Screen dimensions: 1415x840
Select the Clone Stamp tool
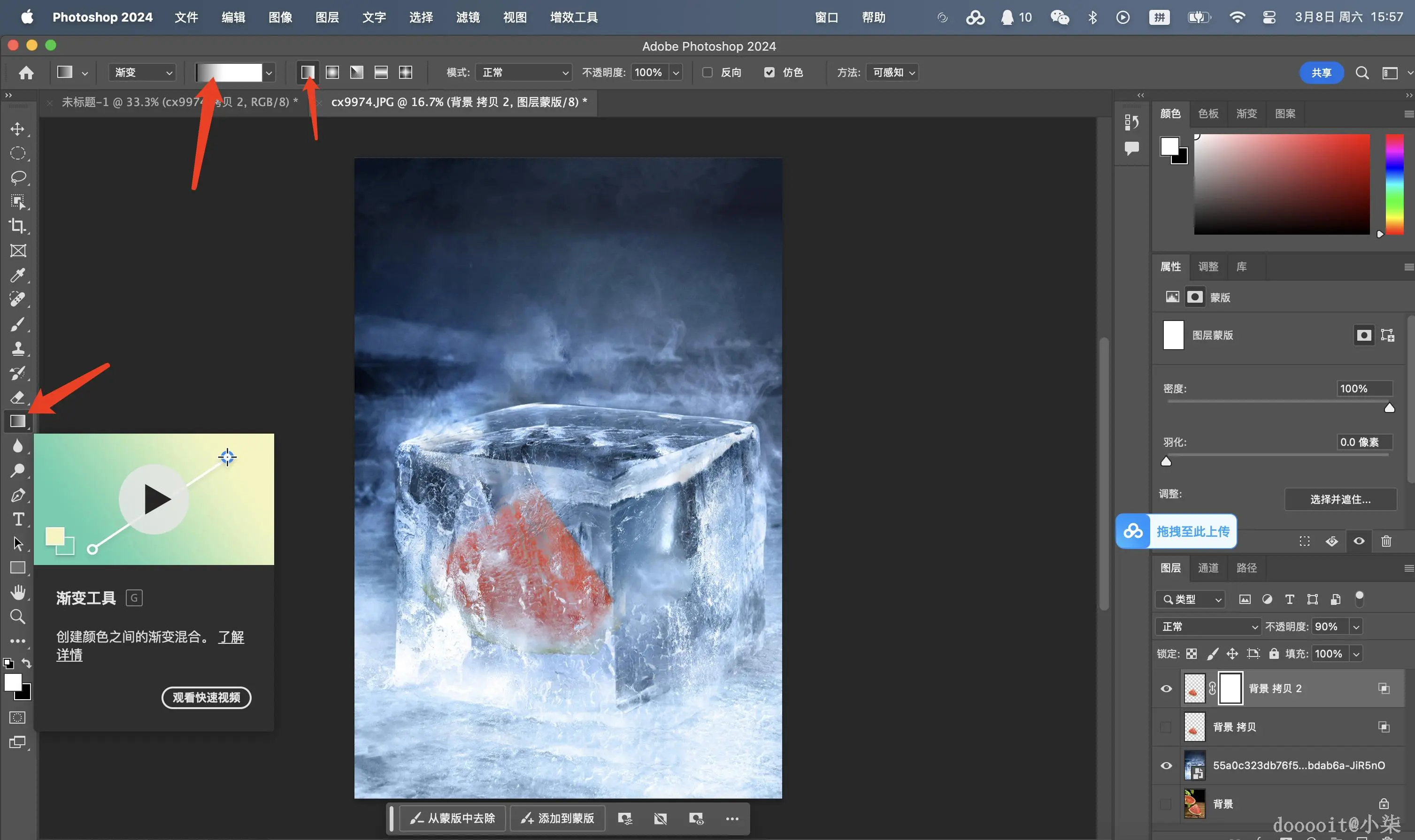click(x=17, y=348)
